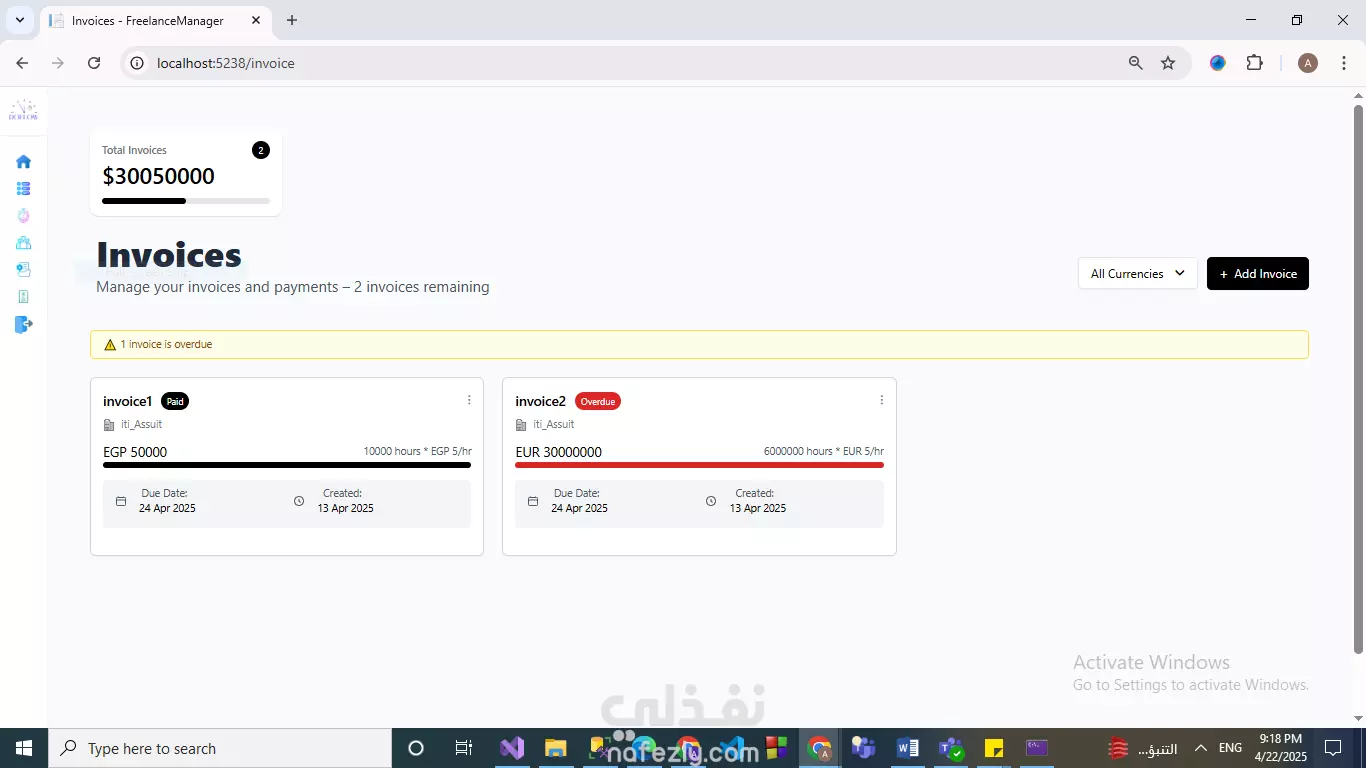1366x768 pixels.
Task: Click the $30050000 total value
Action: tap(158, 176)
